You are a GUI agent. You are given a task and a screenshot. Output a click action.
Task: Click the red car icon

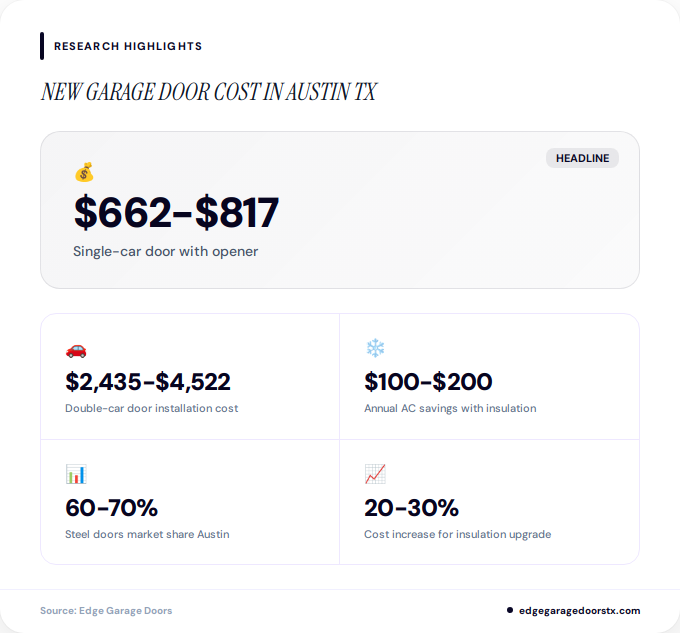click(76, 349)
